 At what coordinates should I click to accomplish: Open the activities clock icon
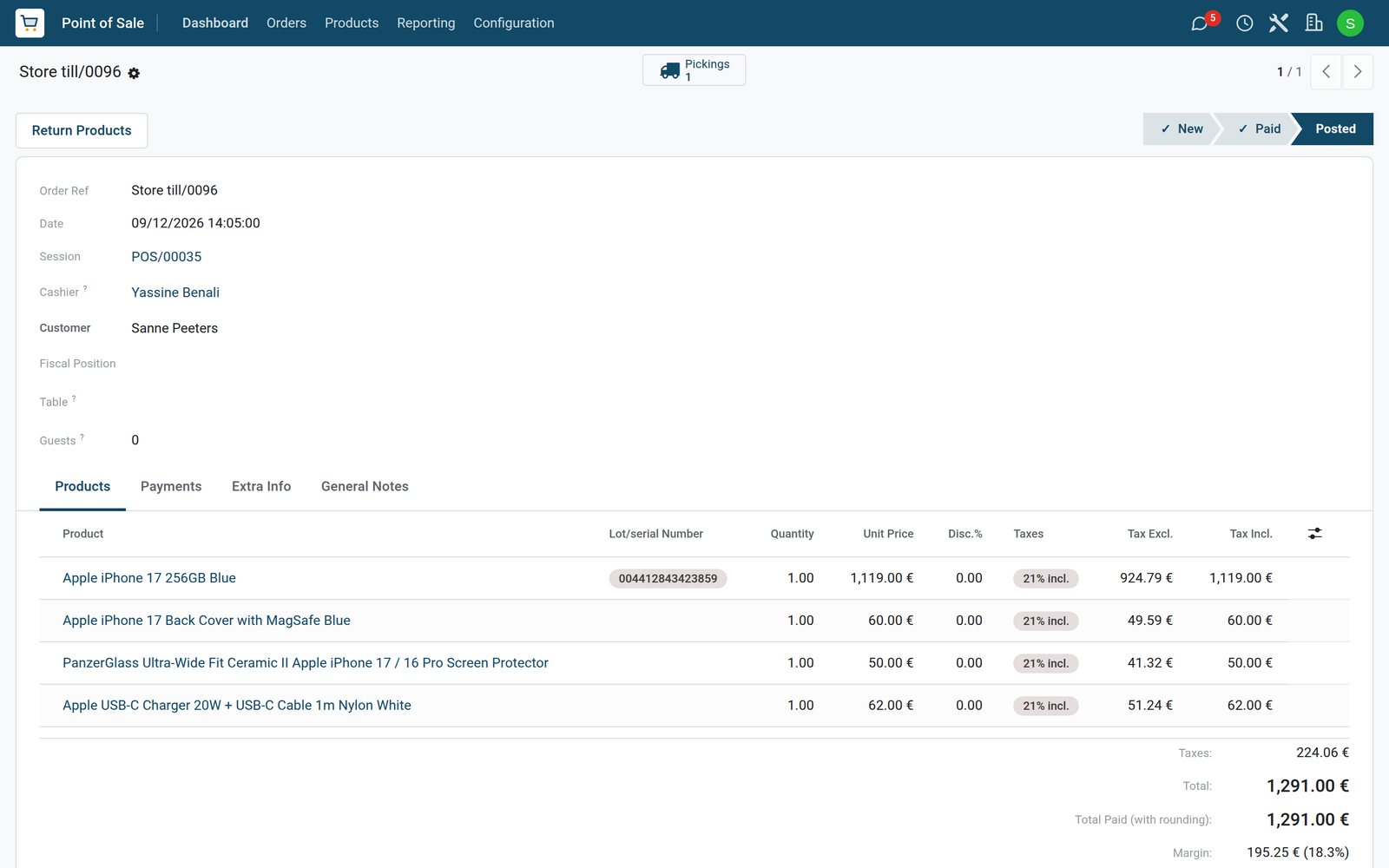coord(1244,23)
